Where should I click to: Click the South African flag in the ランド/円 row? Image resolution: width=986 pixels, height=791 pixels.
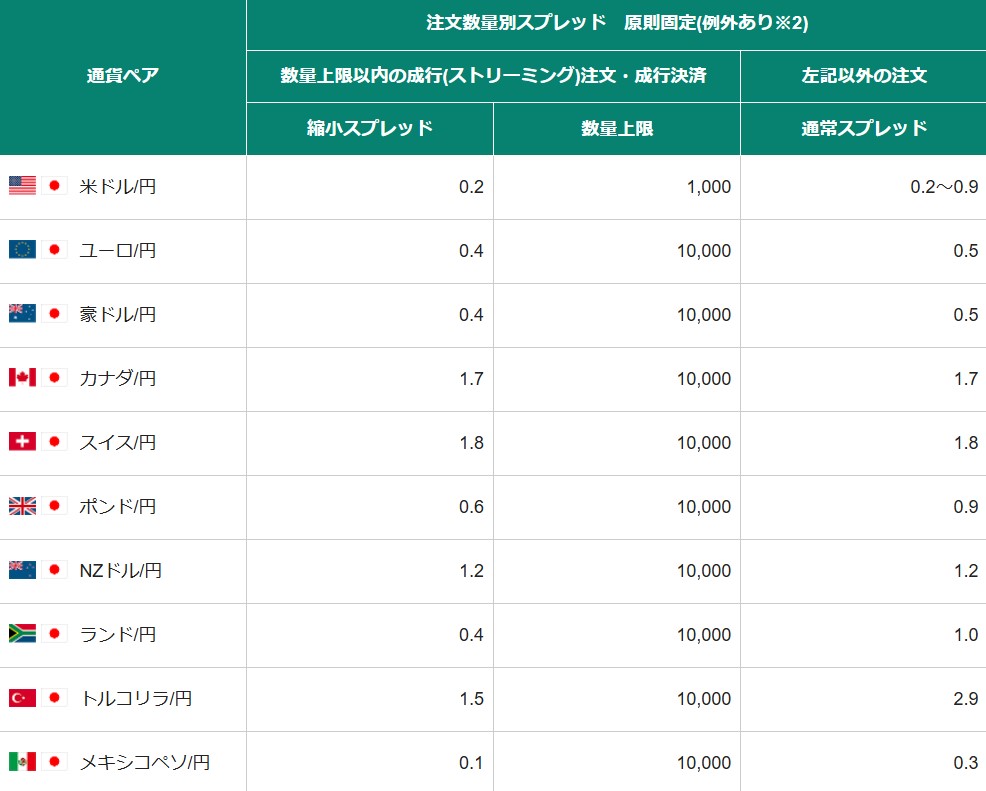[x=23, y=633]
